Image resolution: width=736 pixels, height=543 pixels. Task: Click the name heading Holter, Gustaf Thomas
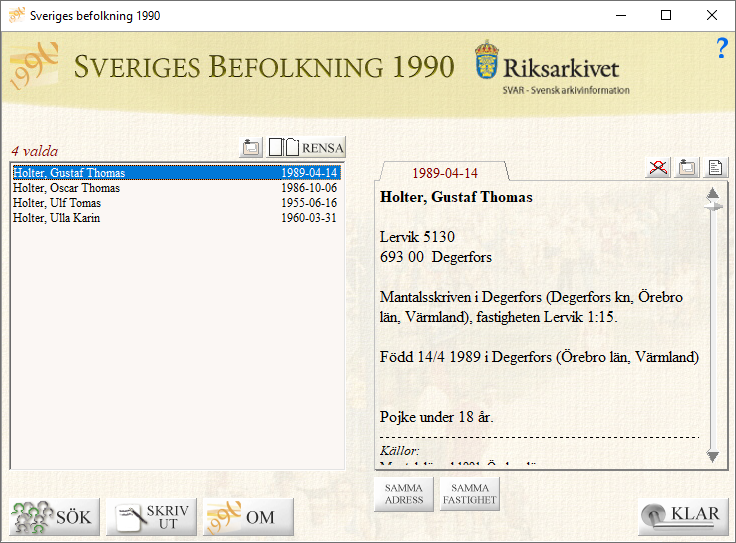click(456, 197)
